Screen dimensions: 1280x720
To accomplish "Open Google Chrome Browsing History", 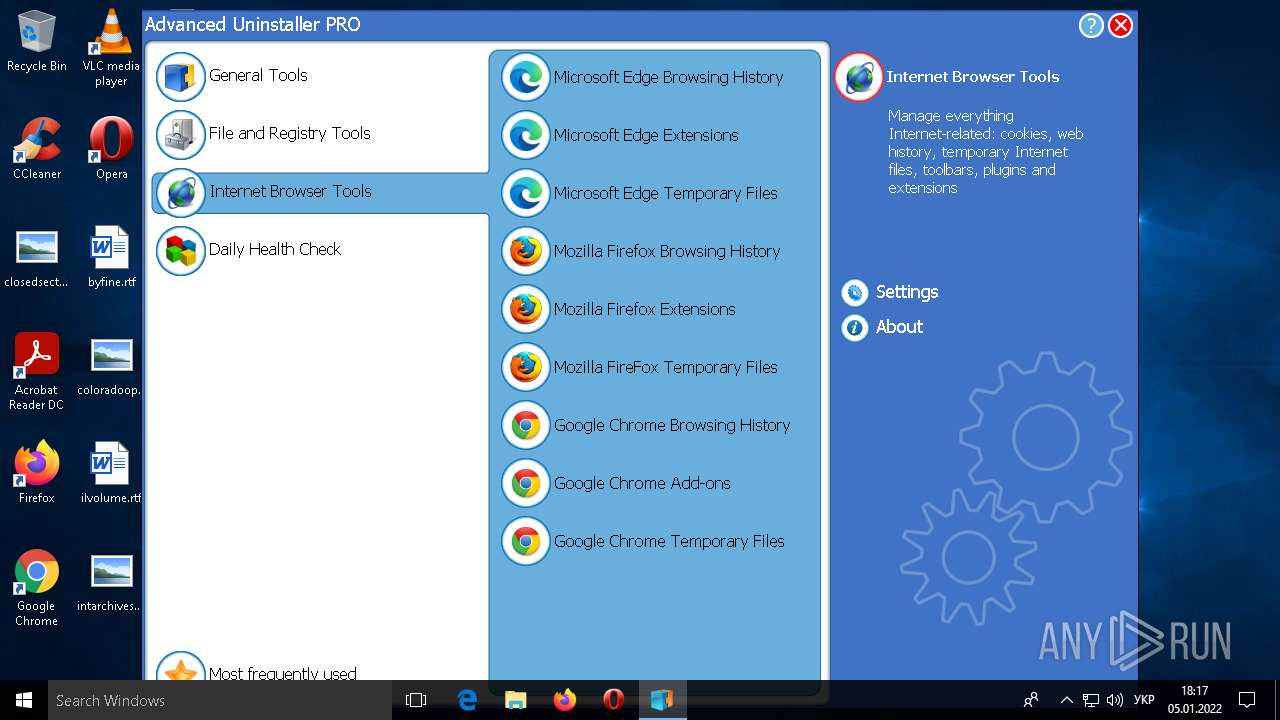I will click(x=672, y=426).
